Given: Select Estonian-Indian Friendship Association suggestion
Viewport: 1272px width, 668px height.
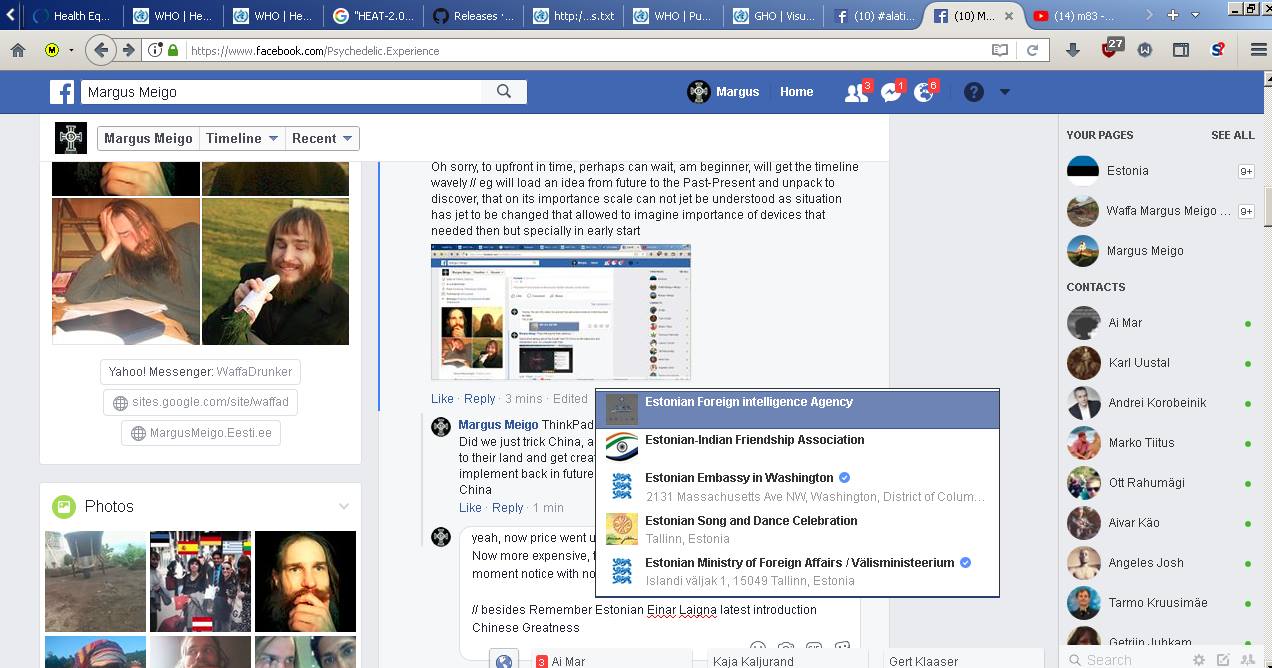Looking at the screenshot, I should 797,446.
